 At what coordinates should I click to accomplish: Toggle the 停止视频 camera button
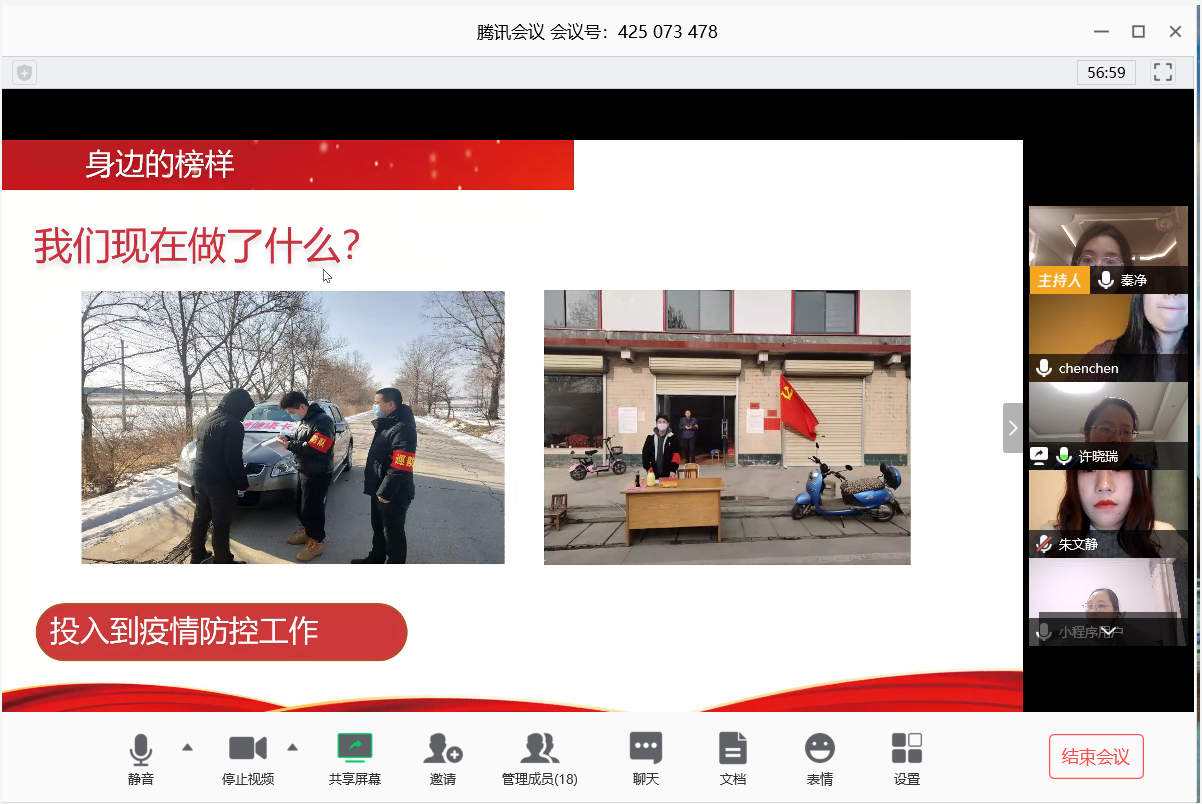pyautogui.click(x=248, y=750)
